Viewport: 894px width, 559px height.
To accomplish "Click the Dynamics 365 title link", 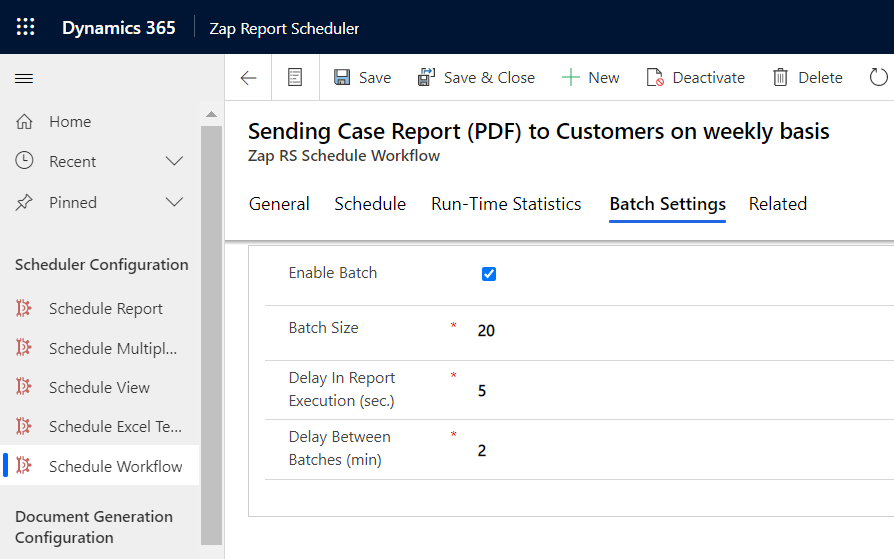I will pyautogui.click(x=119, y=28).
